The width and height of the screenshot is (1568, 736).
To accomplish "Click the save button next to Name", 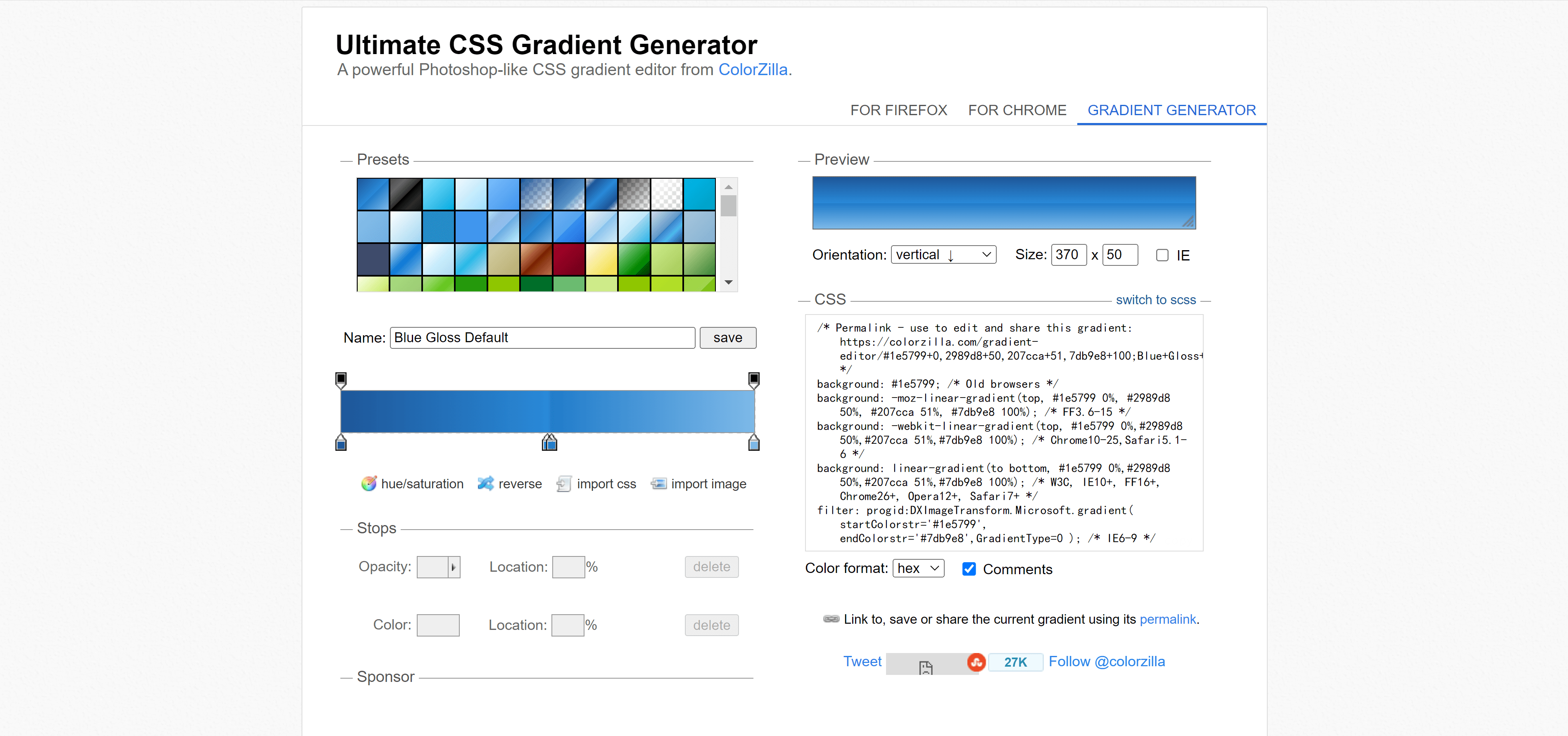I will coord(727,338).
